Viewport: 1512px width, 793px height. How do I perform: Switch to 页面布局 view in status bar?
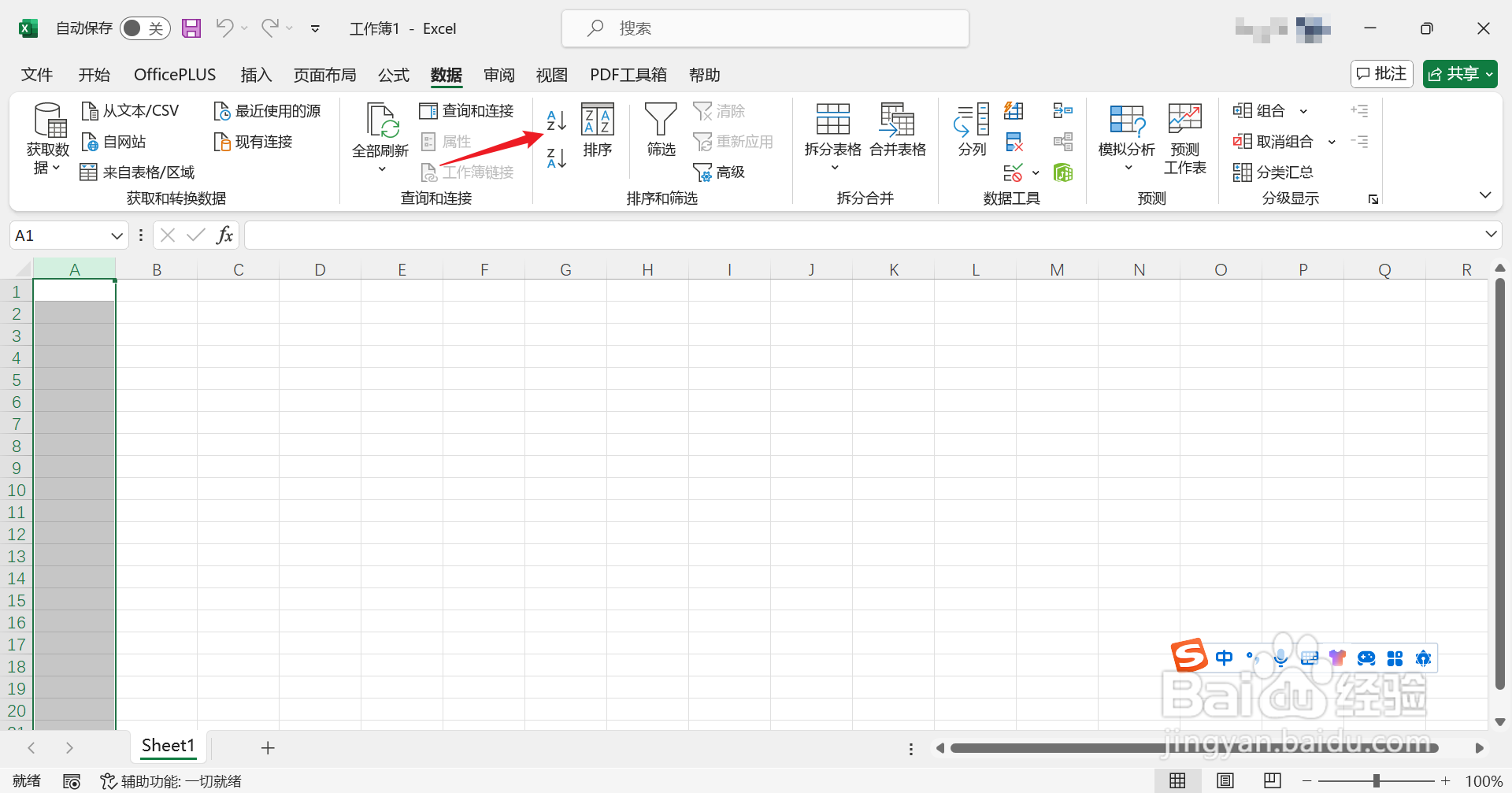click(1225, 780)
